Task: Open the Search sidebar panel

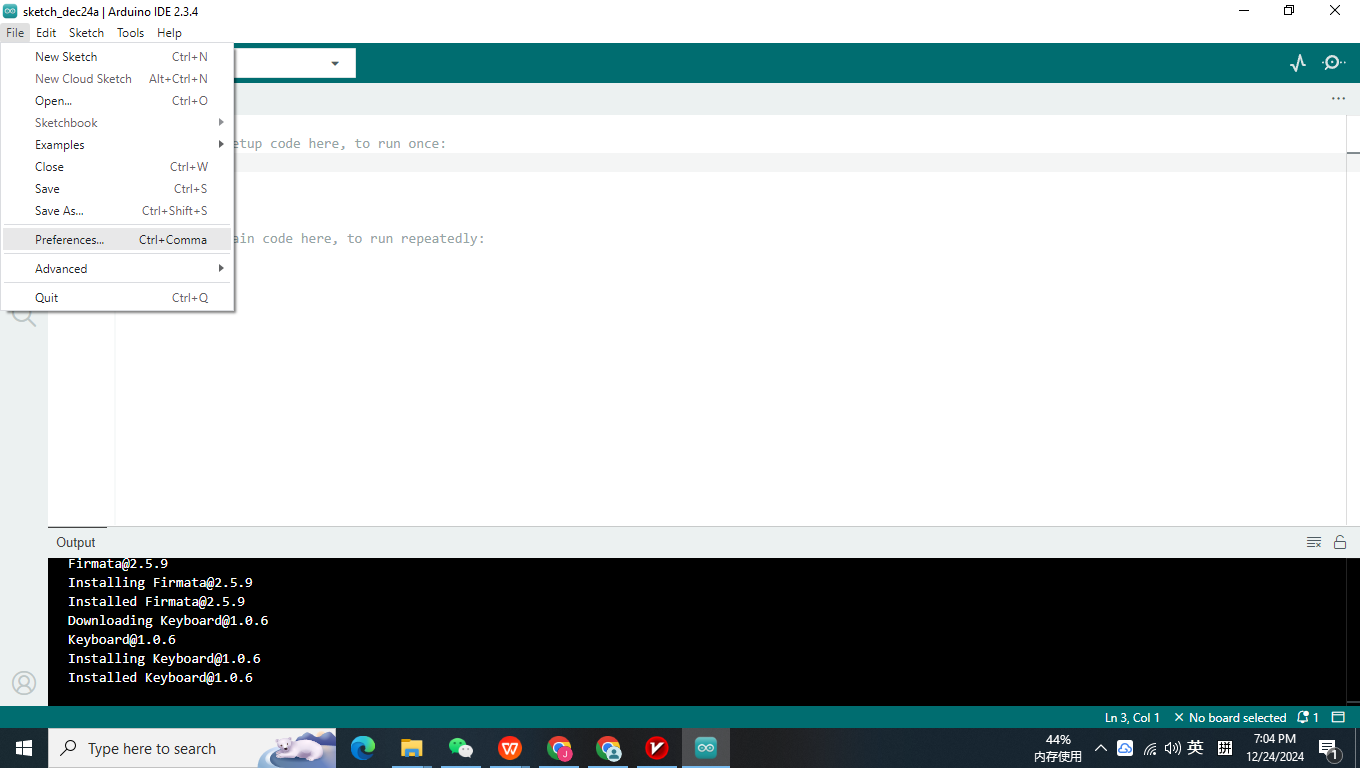Action: [x=24, y=317]
